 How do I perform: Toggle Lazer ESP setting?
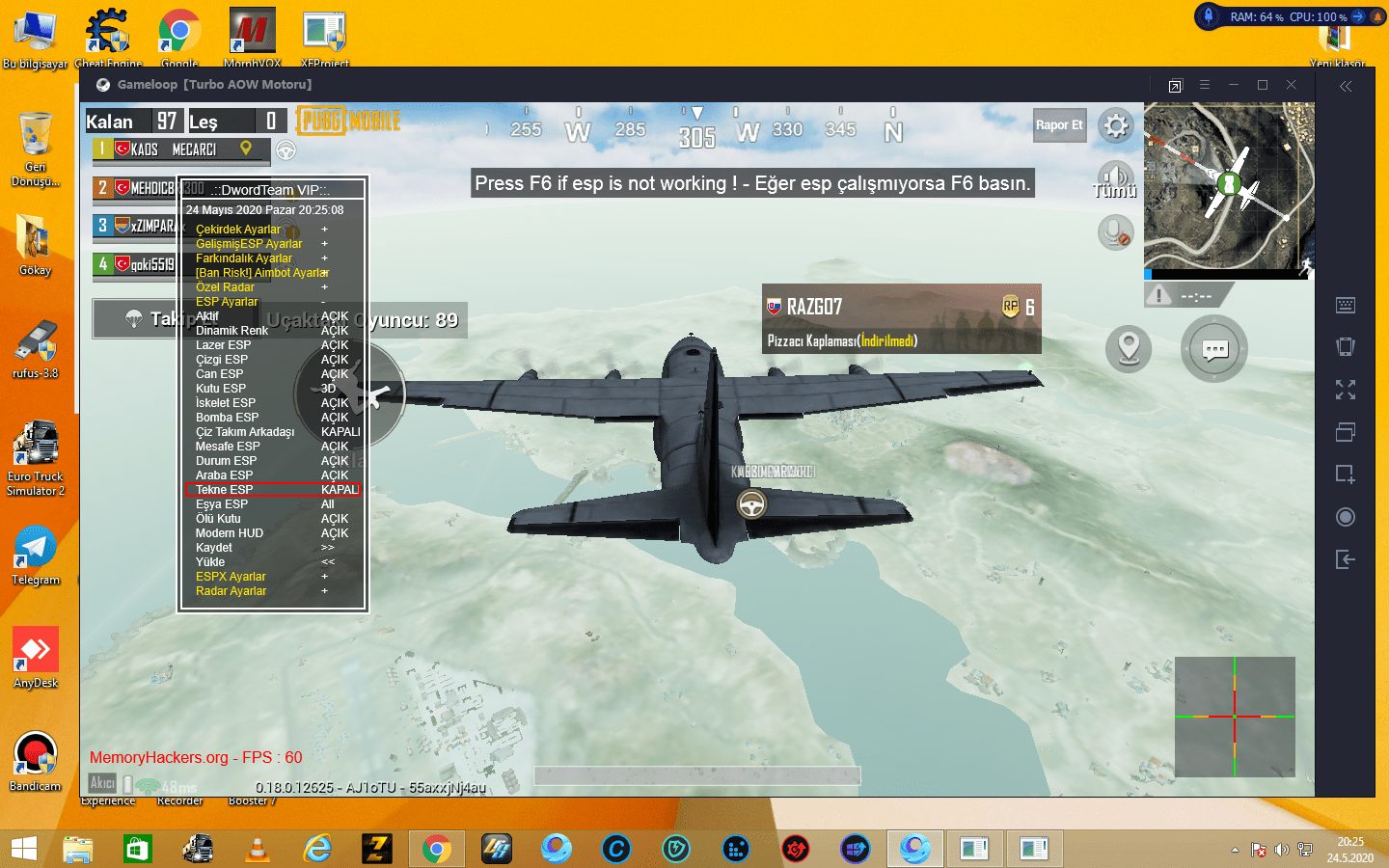(273, 345)
